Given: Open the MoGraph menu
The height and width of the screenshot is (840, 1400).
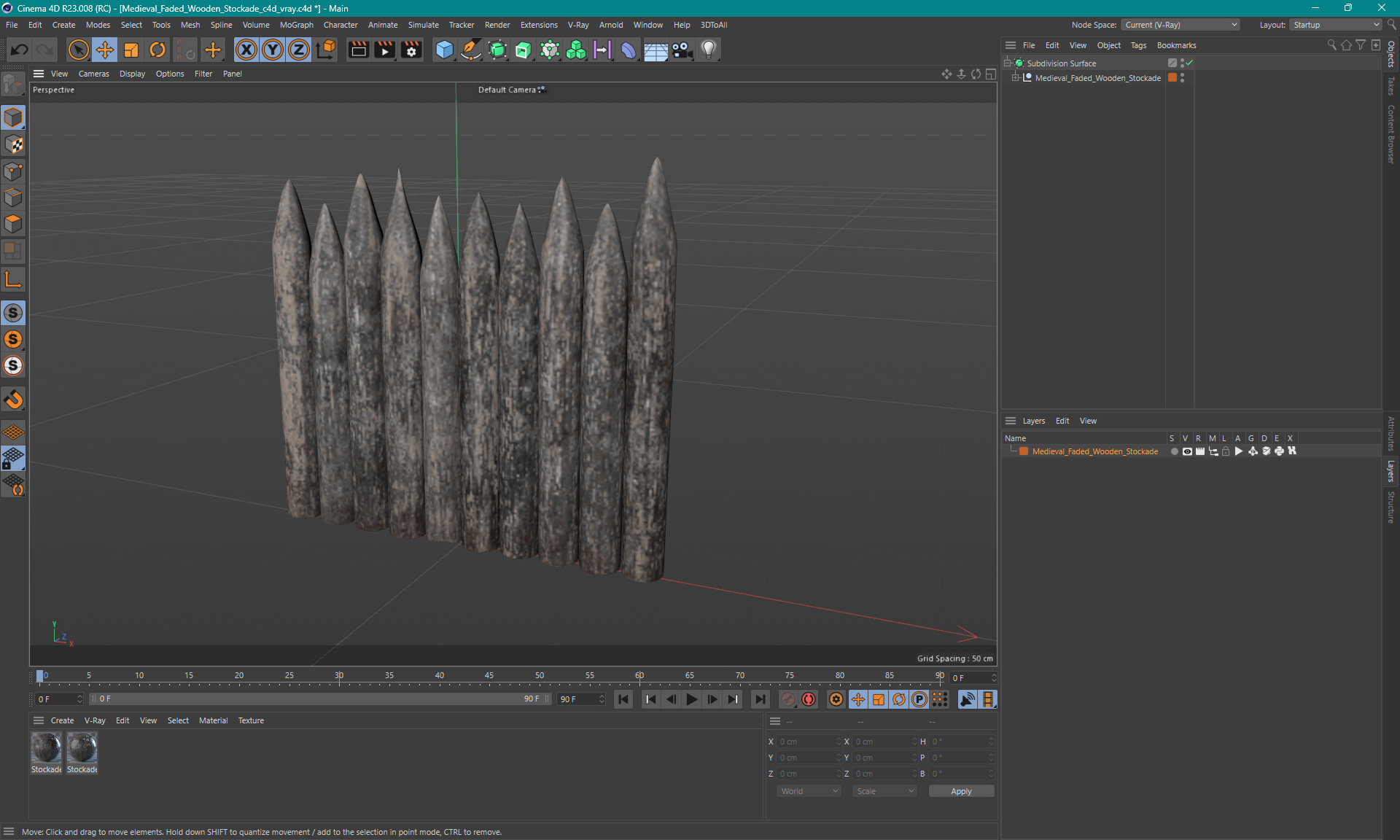Looking at the screenshot, I should (296, 25).
